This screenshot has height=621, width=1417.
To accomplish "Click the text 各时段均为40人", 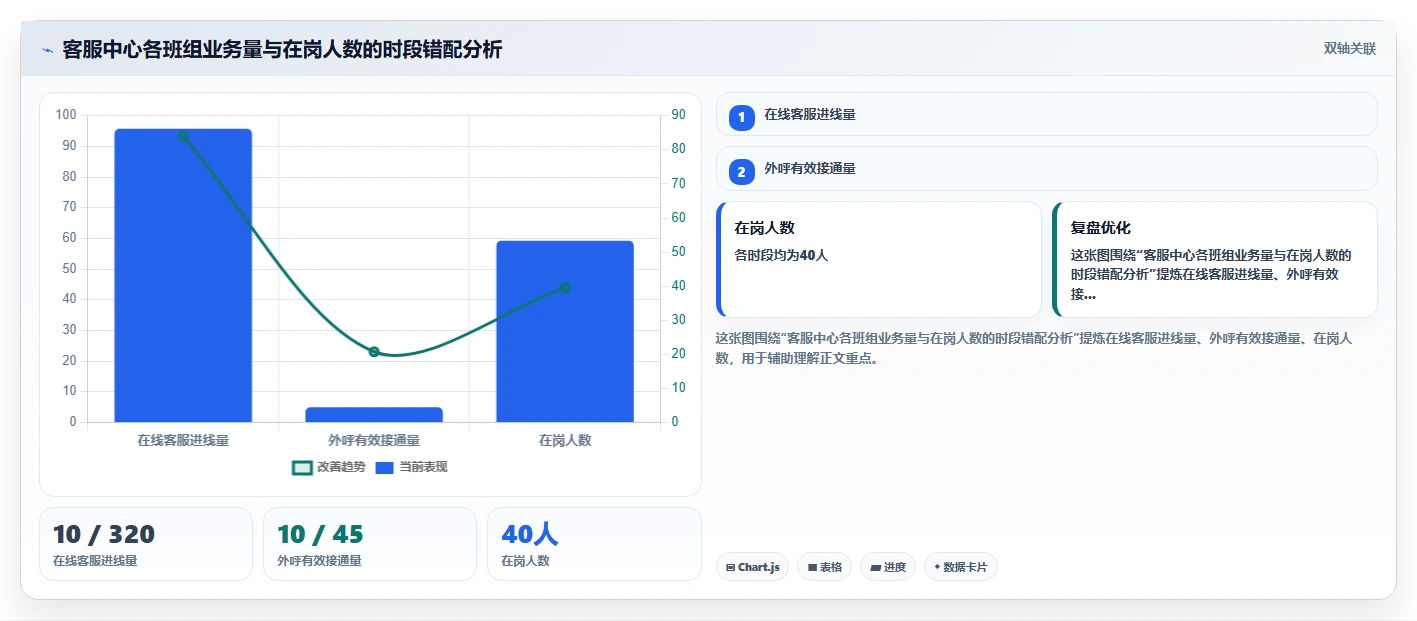I will [782, 255].
